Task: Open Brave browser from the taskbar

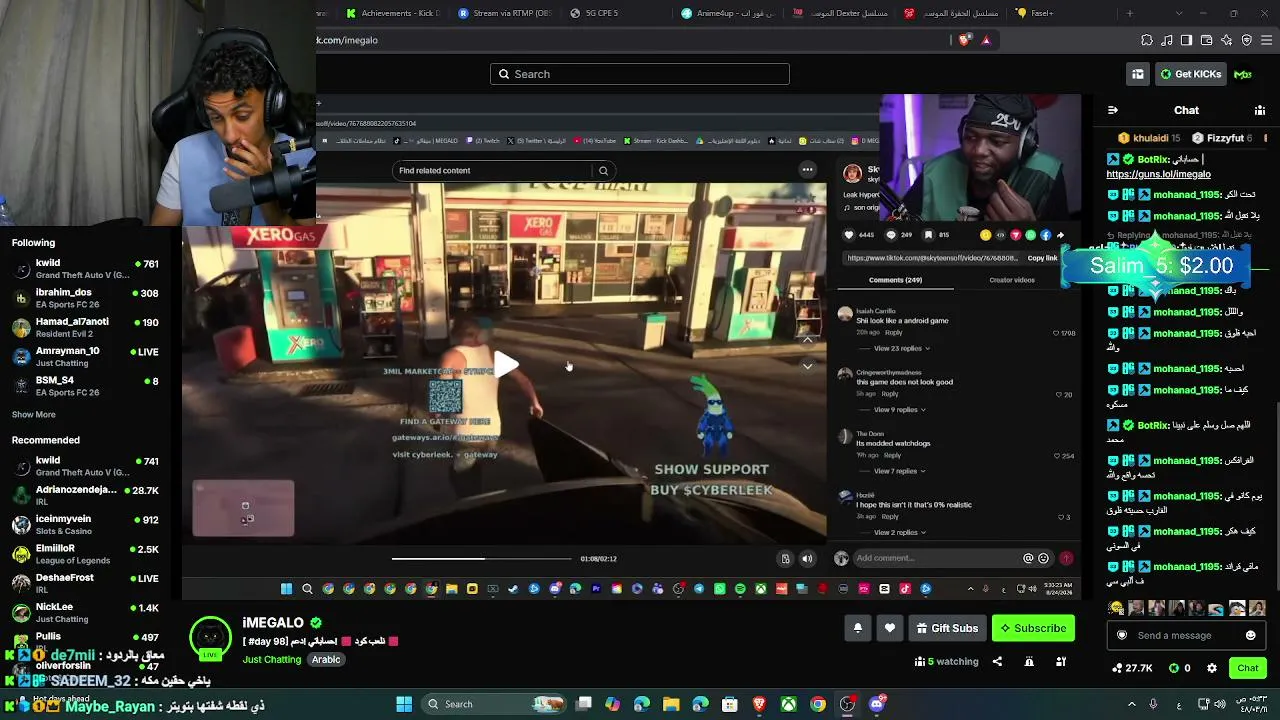Action: pos(759,704)
